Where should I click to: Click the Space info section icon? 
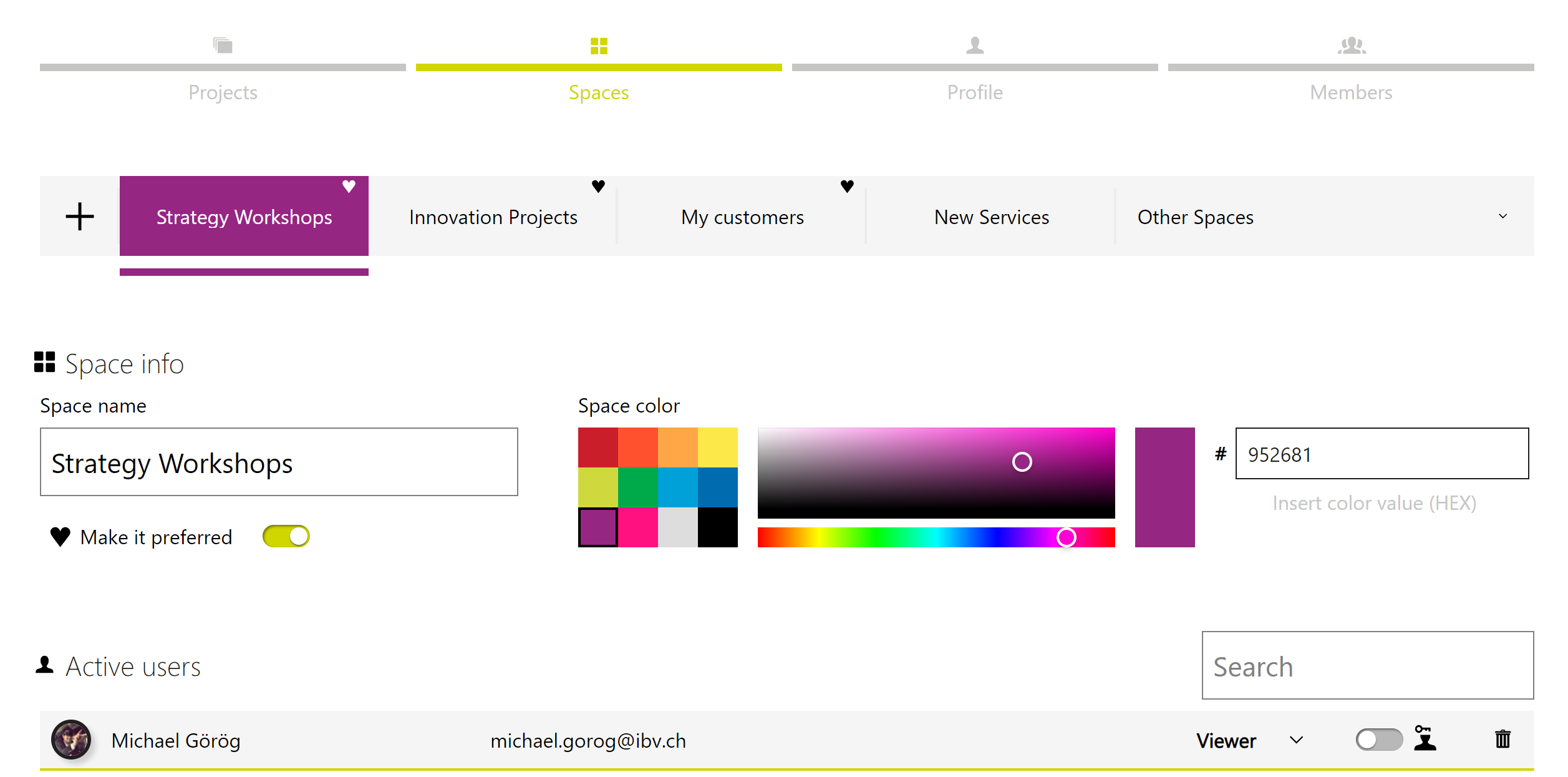pyautogui.click(x=44, y=361)
